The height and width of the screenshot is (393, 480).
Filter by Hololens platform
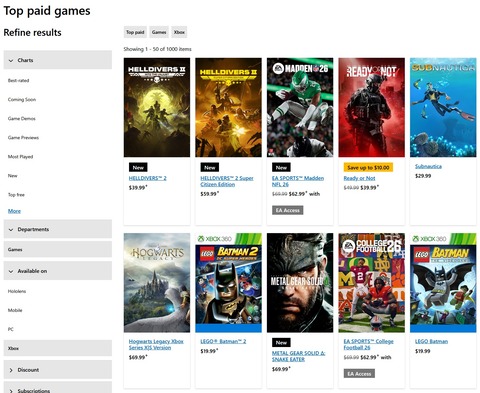[17, 291]
